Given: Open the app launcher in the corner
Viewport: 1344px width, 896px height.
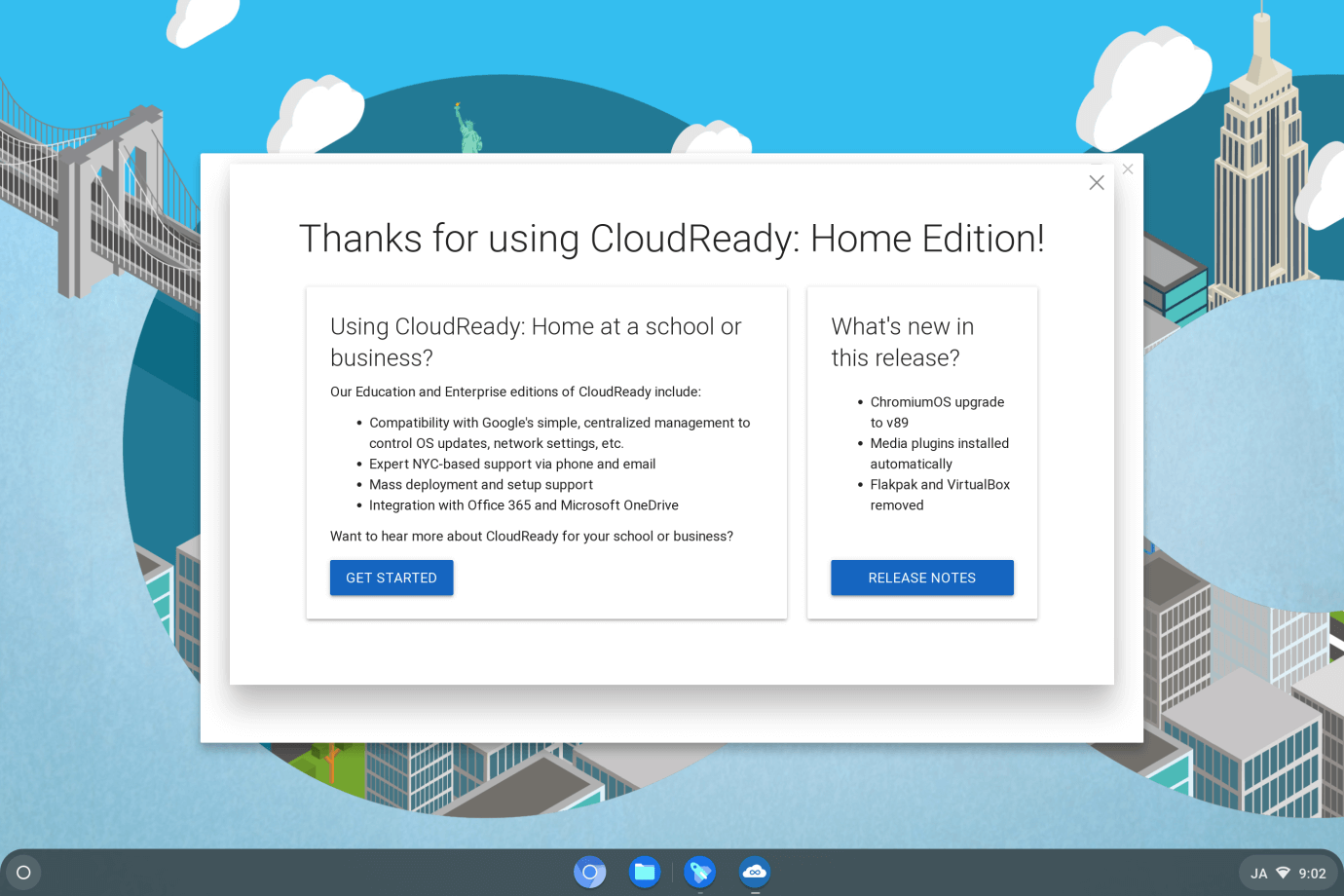Looking at the screenshot, I should click(23, 872).
